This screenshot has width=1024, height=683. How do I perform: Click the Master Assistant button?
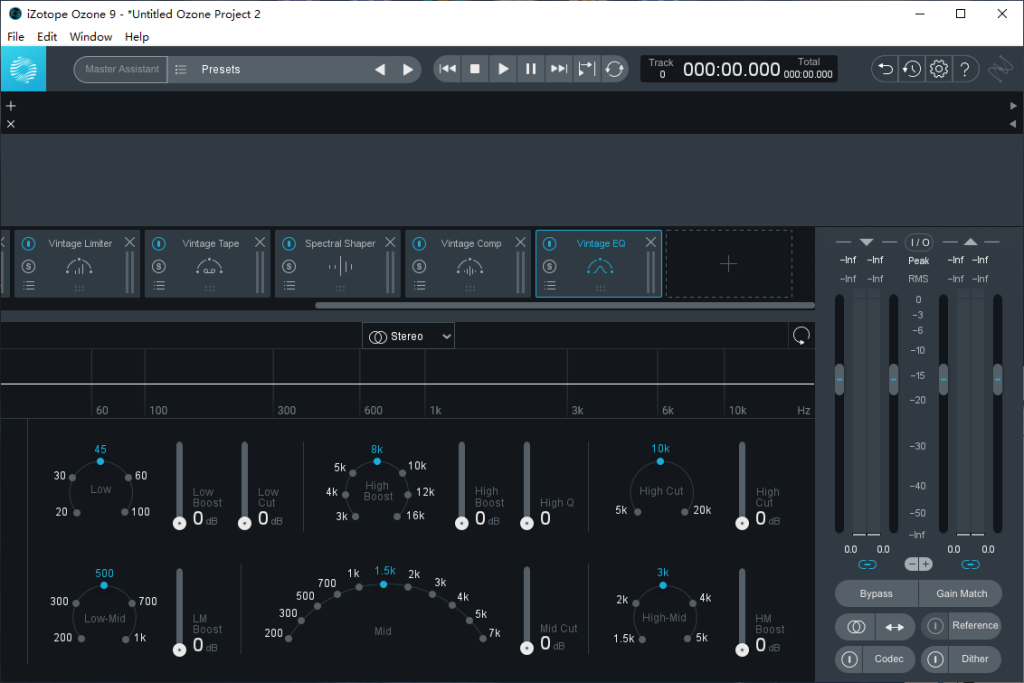[121, 69]
